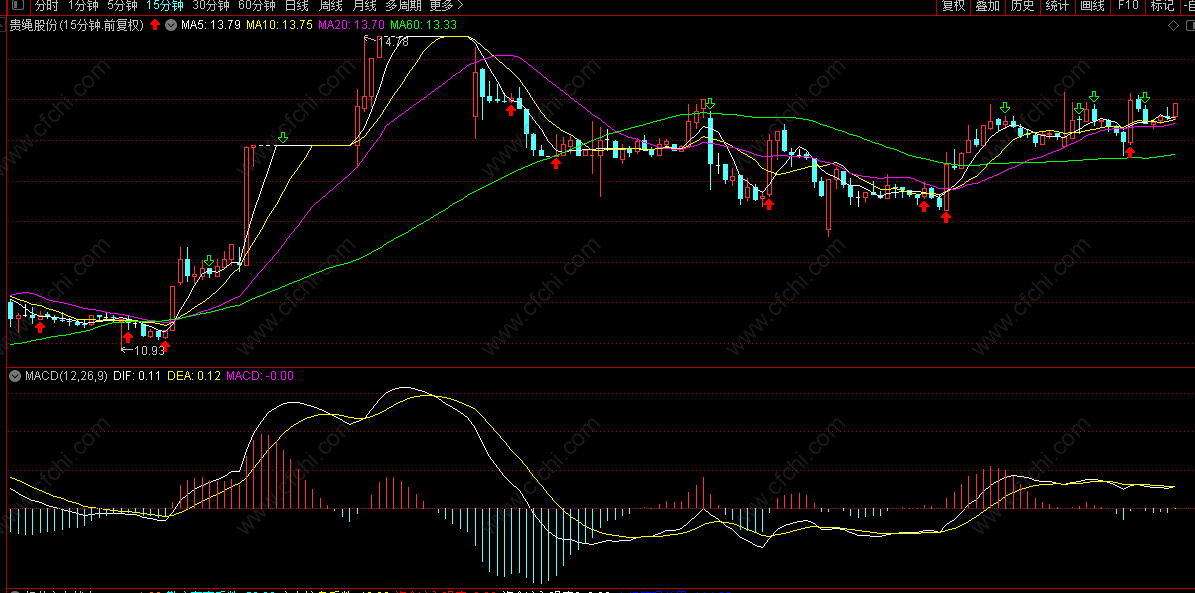Expand 更多 to show more periods

(446, 6)
